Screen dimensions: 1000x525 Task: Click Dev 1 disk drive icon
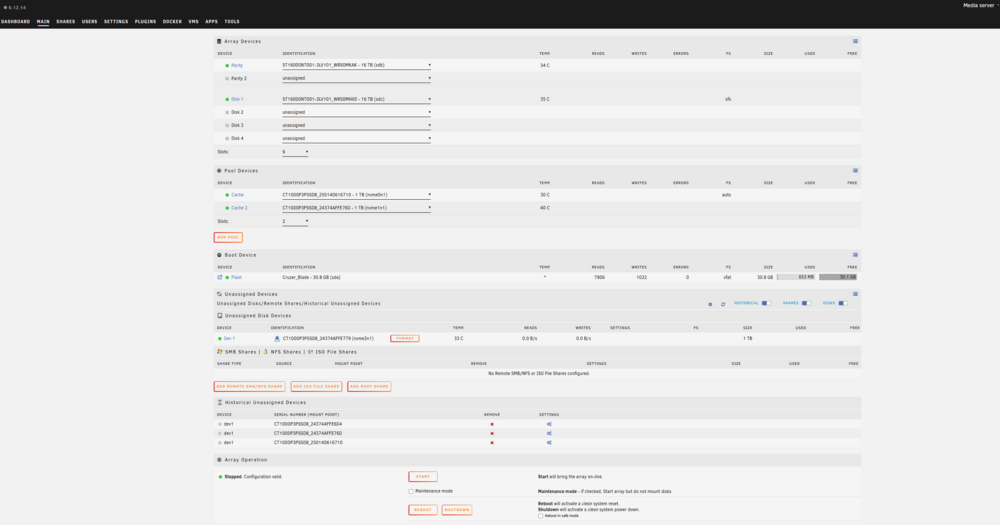277,339
